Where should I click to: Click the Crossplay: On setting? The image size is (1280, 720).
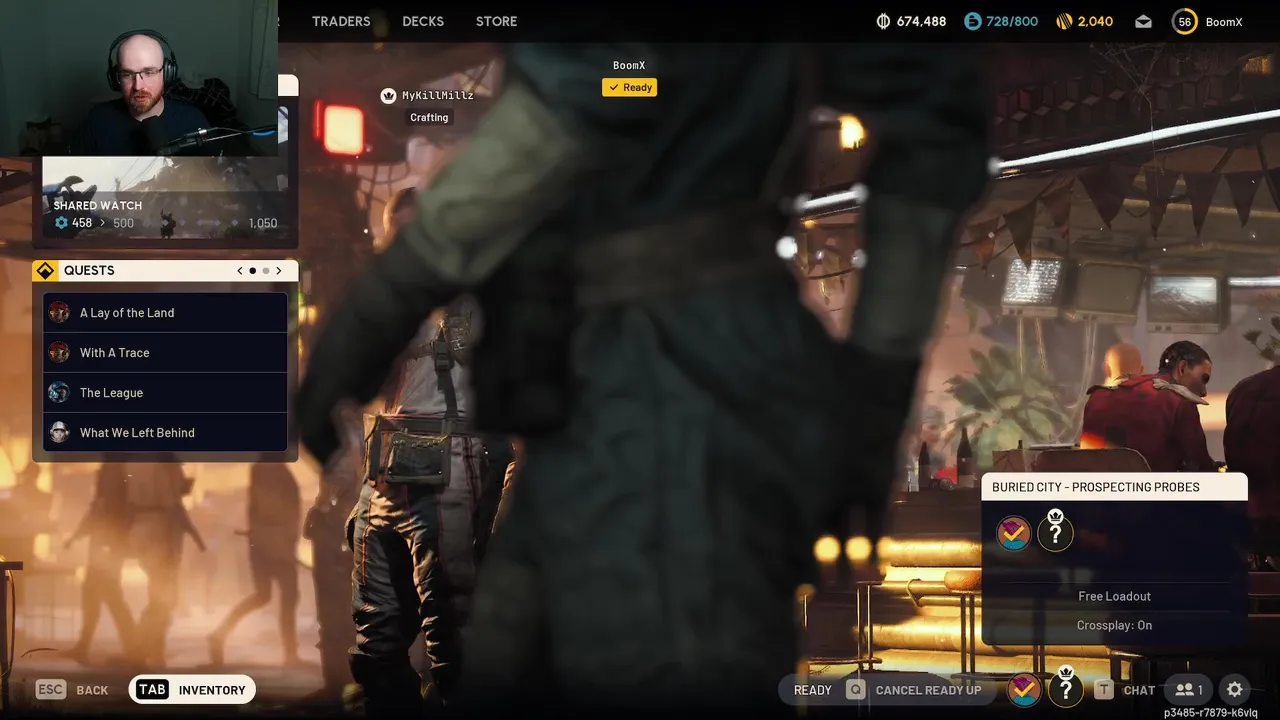[x=1115, y=625]
